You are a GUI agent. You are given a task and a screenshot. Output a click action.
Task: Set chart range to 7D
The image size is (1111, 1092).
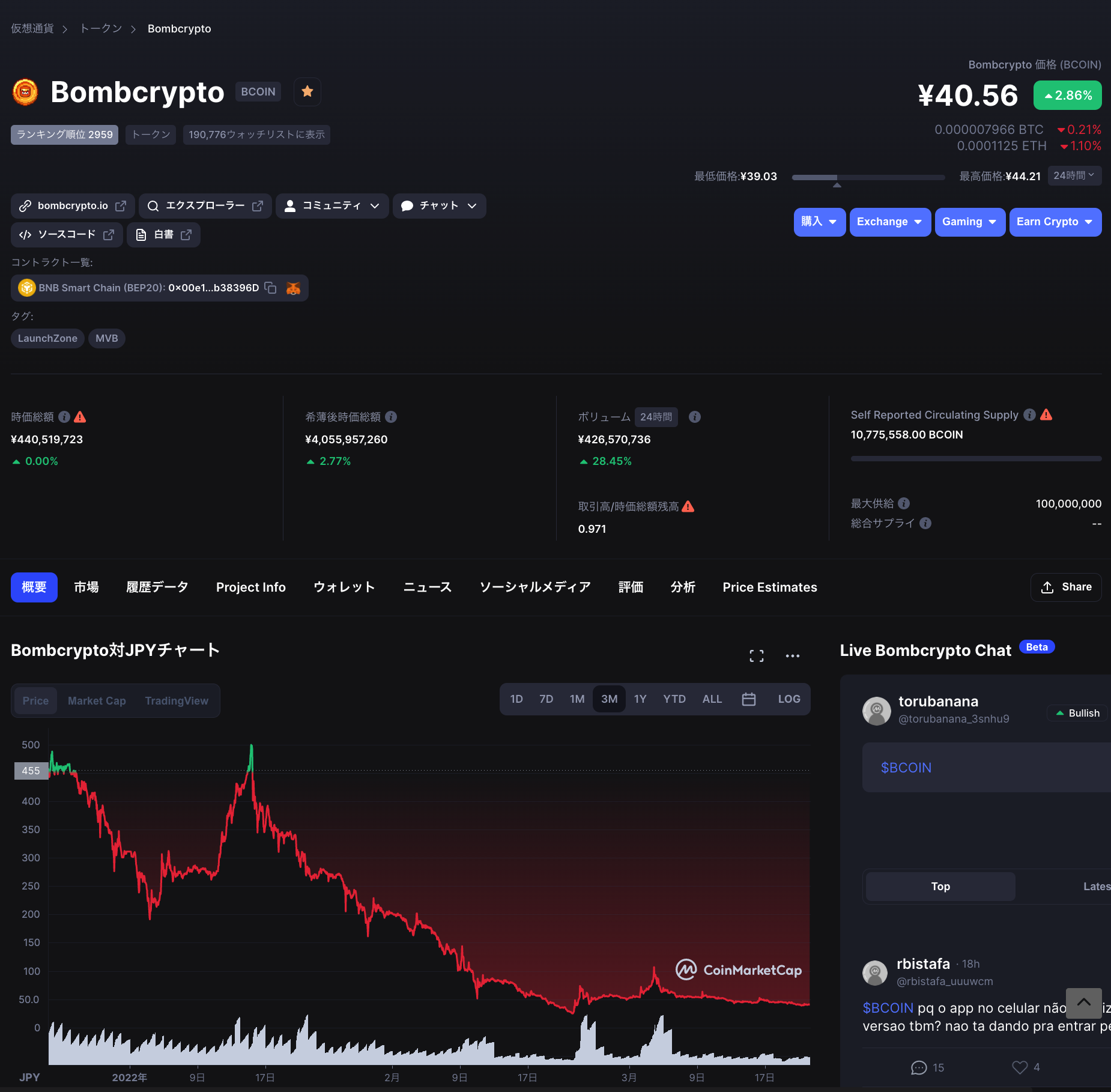(546, 699)
